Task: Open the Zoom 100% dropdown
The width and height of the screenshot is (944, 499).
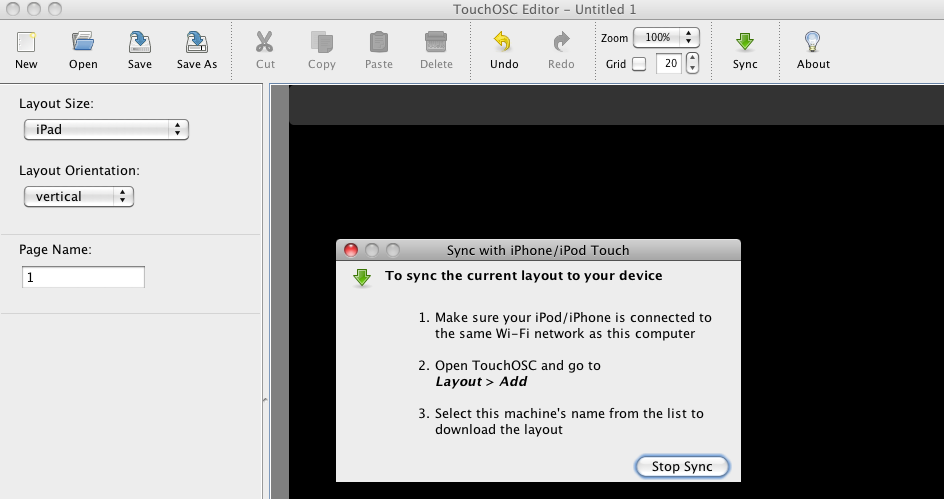Action: (x=666, y=38)
